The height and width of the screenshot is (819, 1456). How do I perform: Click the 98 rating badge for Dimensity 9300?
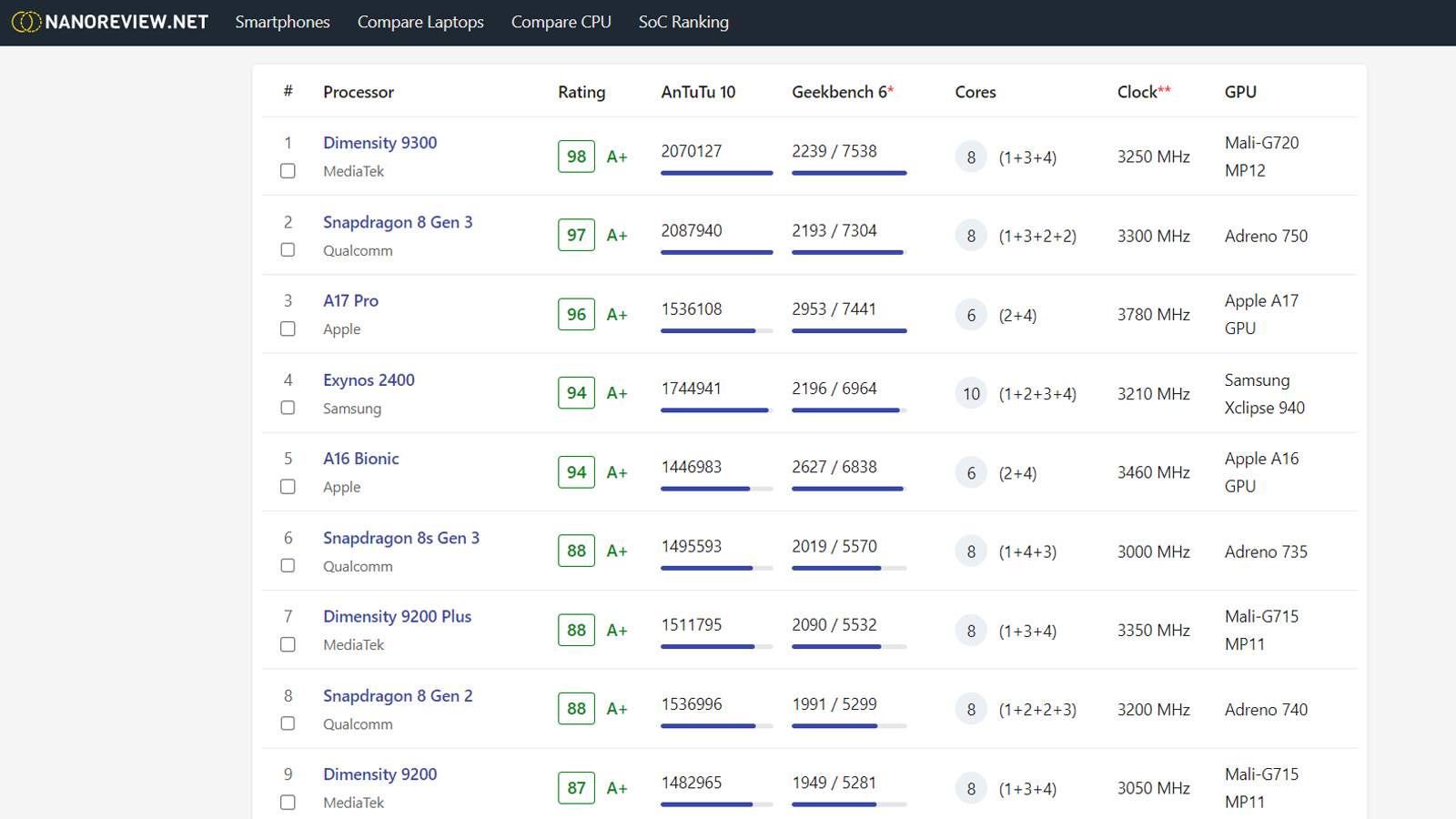[x=576, y=157]
